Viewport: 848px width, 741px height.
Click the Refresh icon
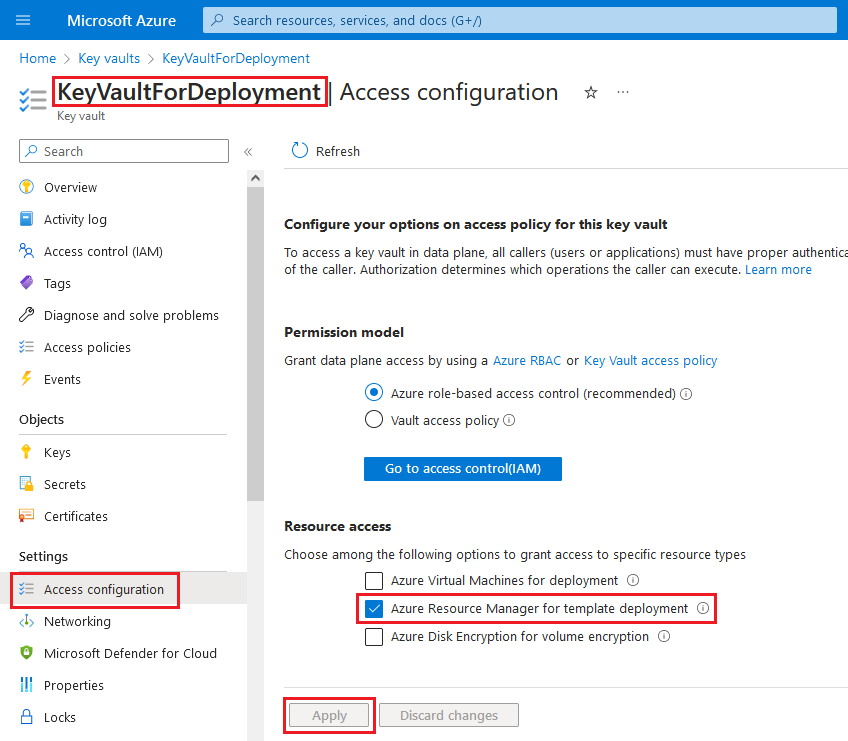(300, 151)
